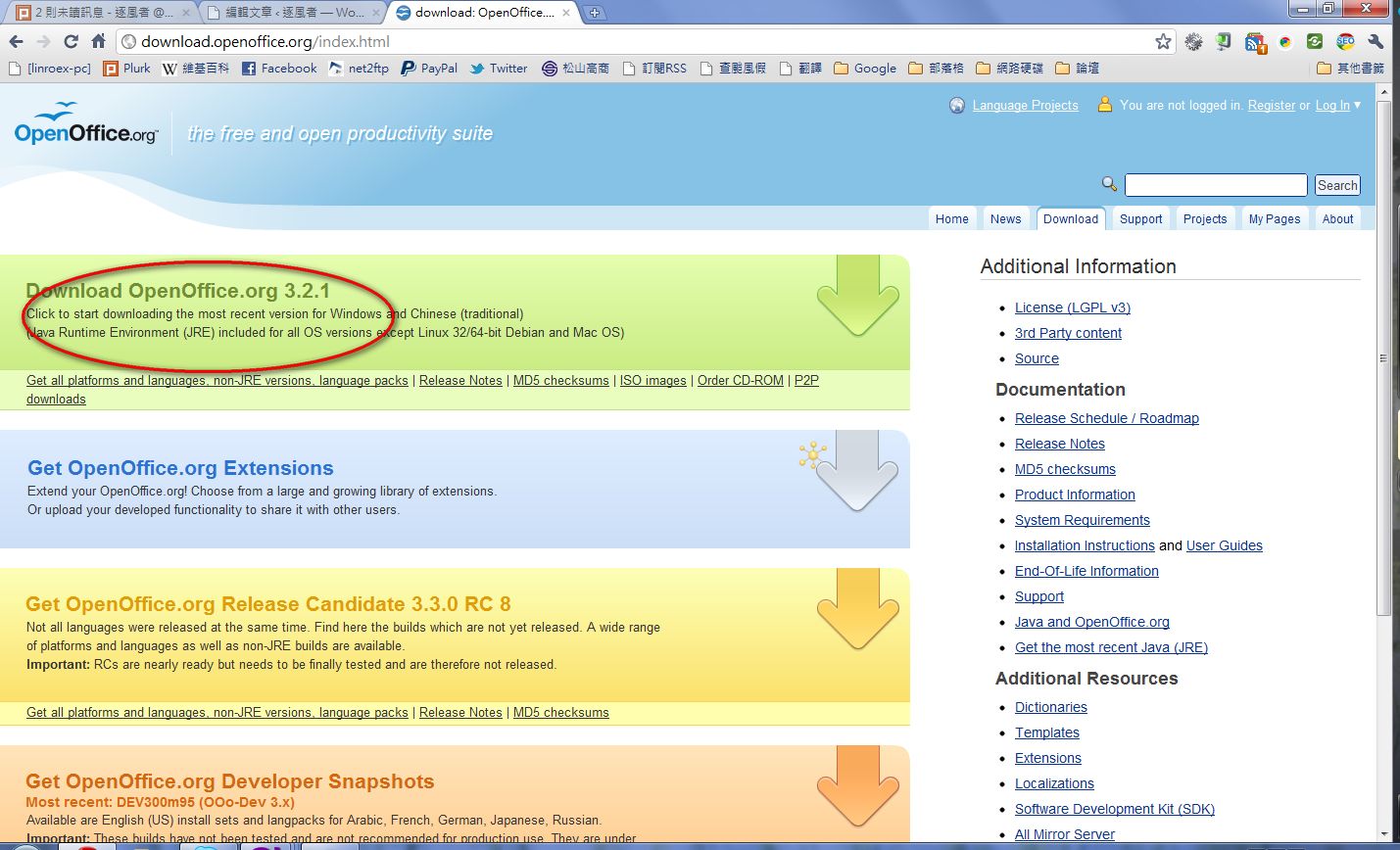
Task: Click the page's vertical scrollbar thumb
Action: pyautogui.click(x=1384, y=357)
